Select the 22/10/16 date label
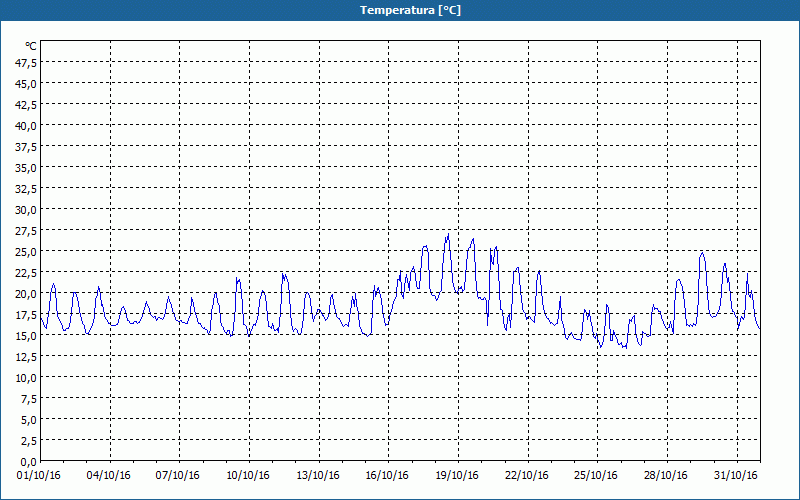 pyautogui.click(x=527, y=476)
